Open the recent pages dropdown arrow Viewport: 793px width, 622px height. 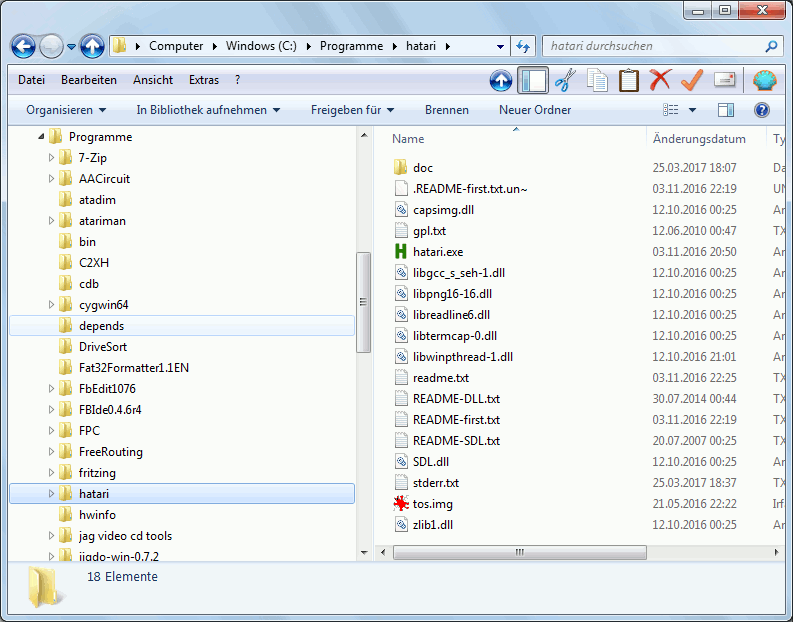tap(71, 47)
